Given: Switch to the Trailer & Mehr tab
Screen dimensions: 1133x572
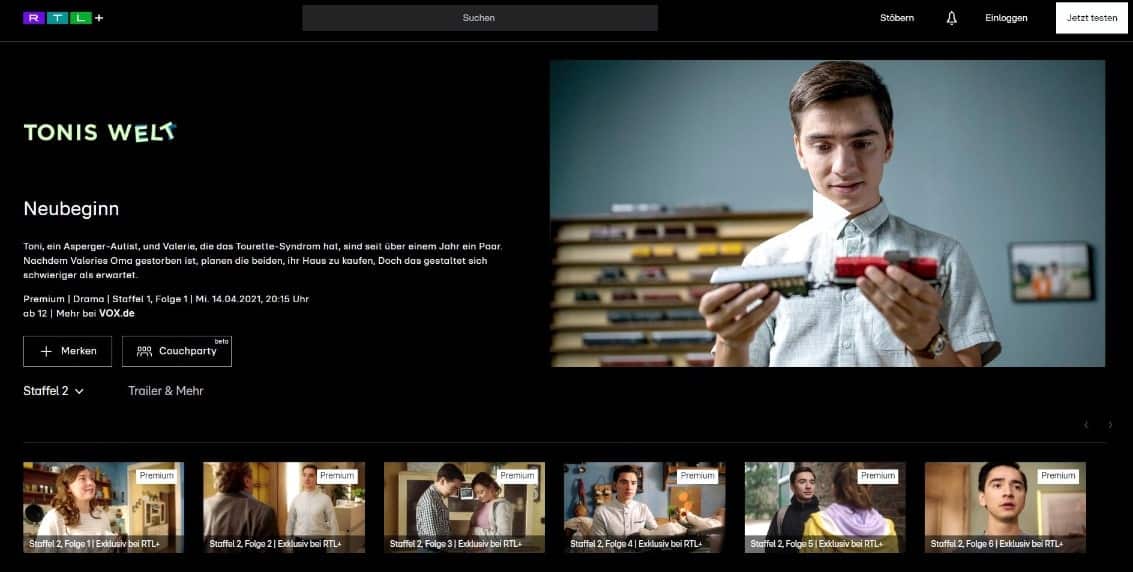Looking at the screenshot, I should click(165, 391).
